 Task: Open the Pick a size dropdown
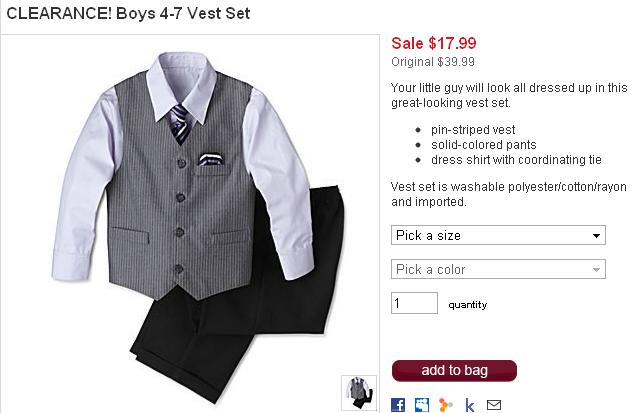point(498,235)
